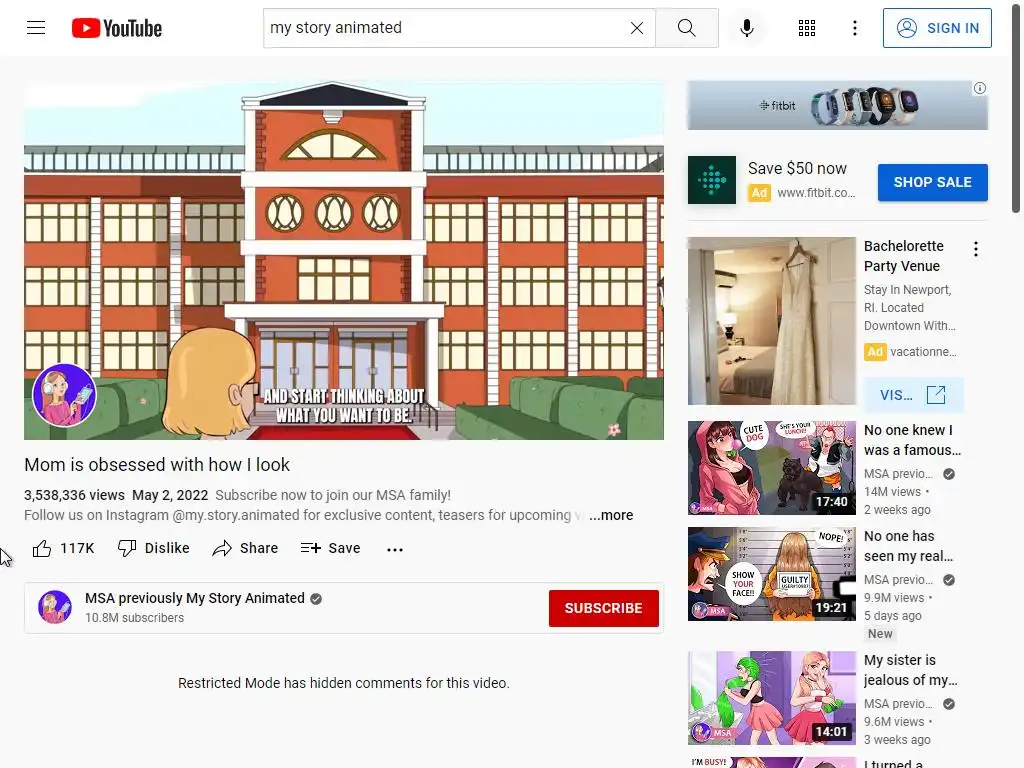The height and width of the screenshot is (768, 1024).
Task: Click 'Restricted Mode has hidden comments' notice
Action: coord(344,683)
